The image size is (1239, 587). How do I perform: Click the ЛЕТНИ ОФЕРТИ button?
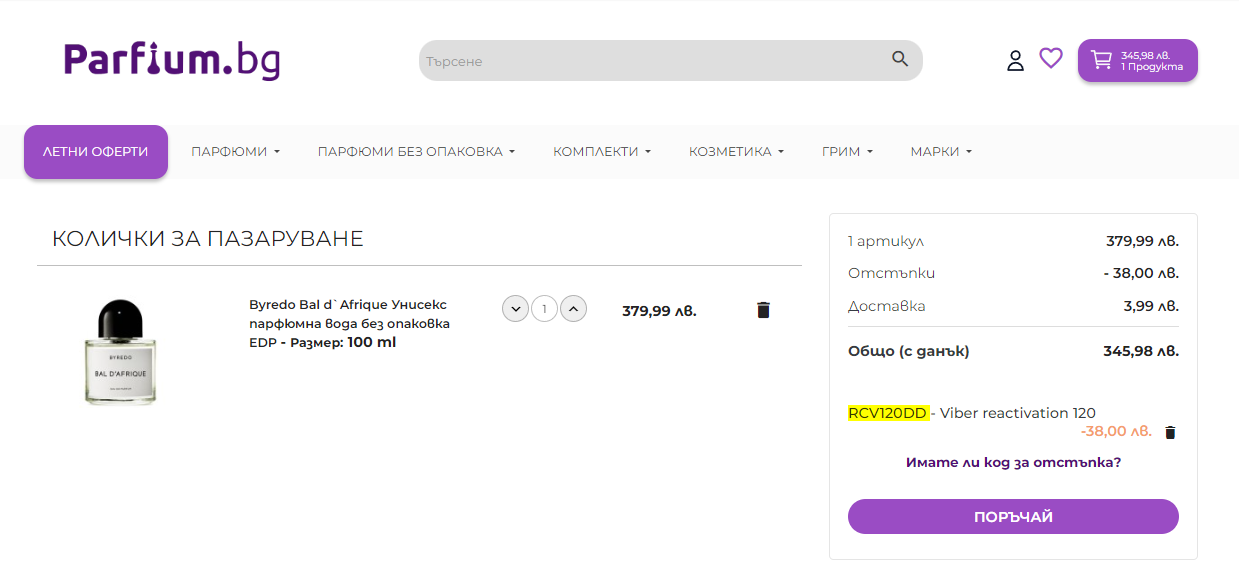click(96, 152)
